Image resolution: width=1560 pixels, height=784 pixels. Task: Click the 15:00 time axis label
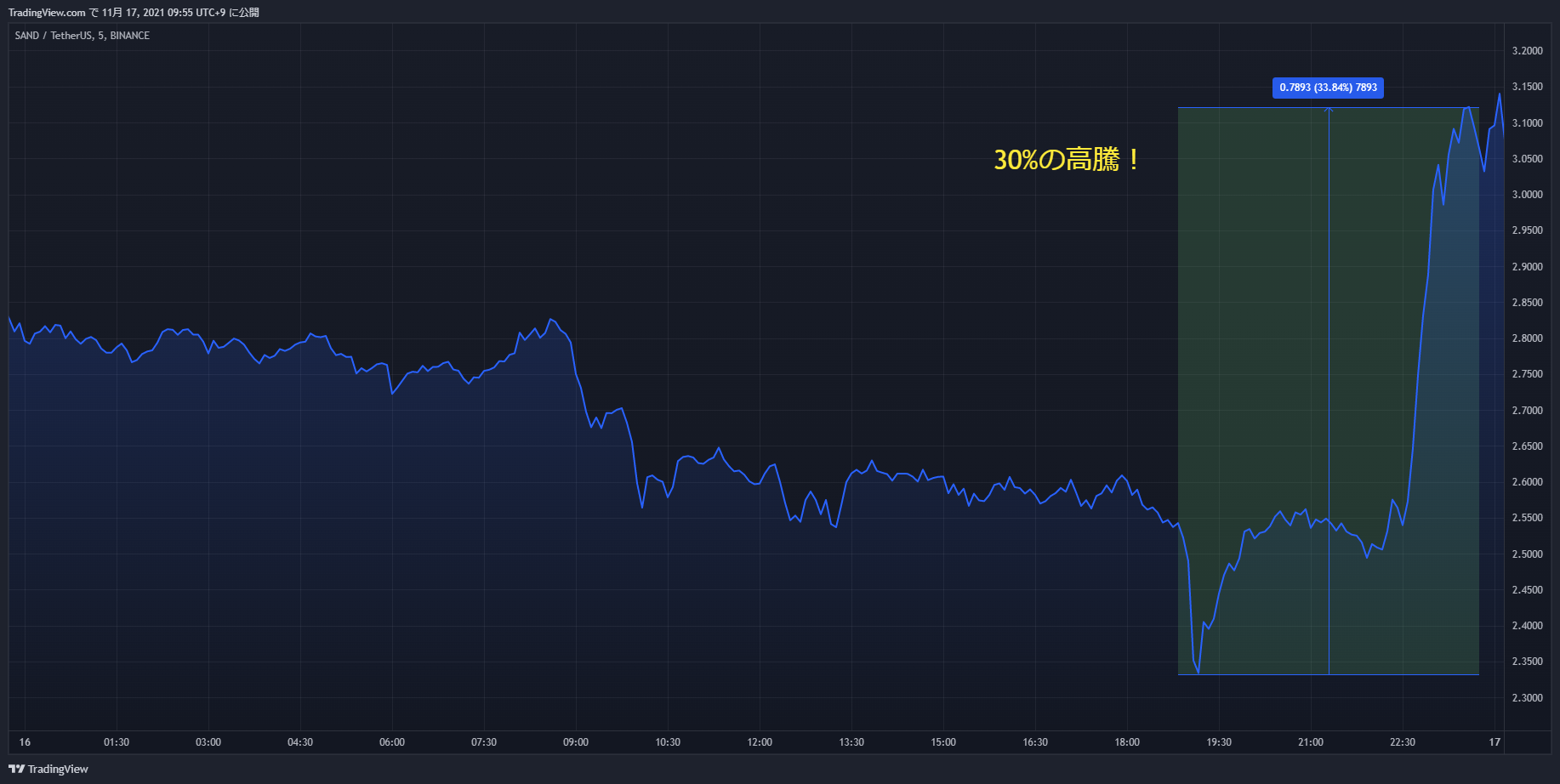(x=943, y=742)
